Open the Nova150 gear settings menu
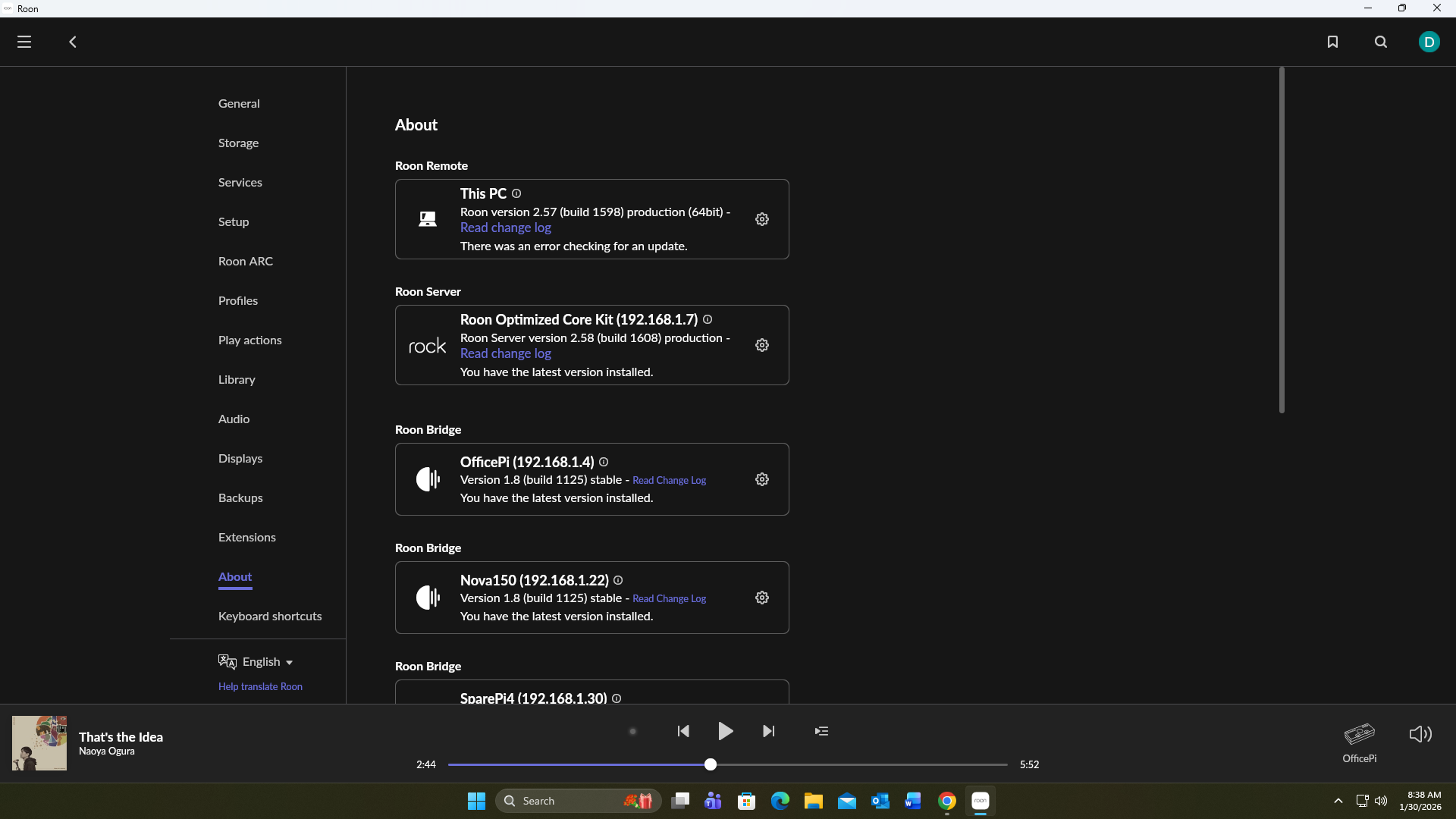 point(762,598)
